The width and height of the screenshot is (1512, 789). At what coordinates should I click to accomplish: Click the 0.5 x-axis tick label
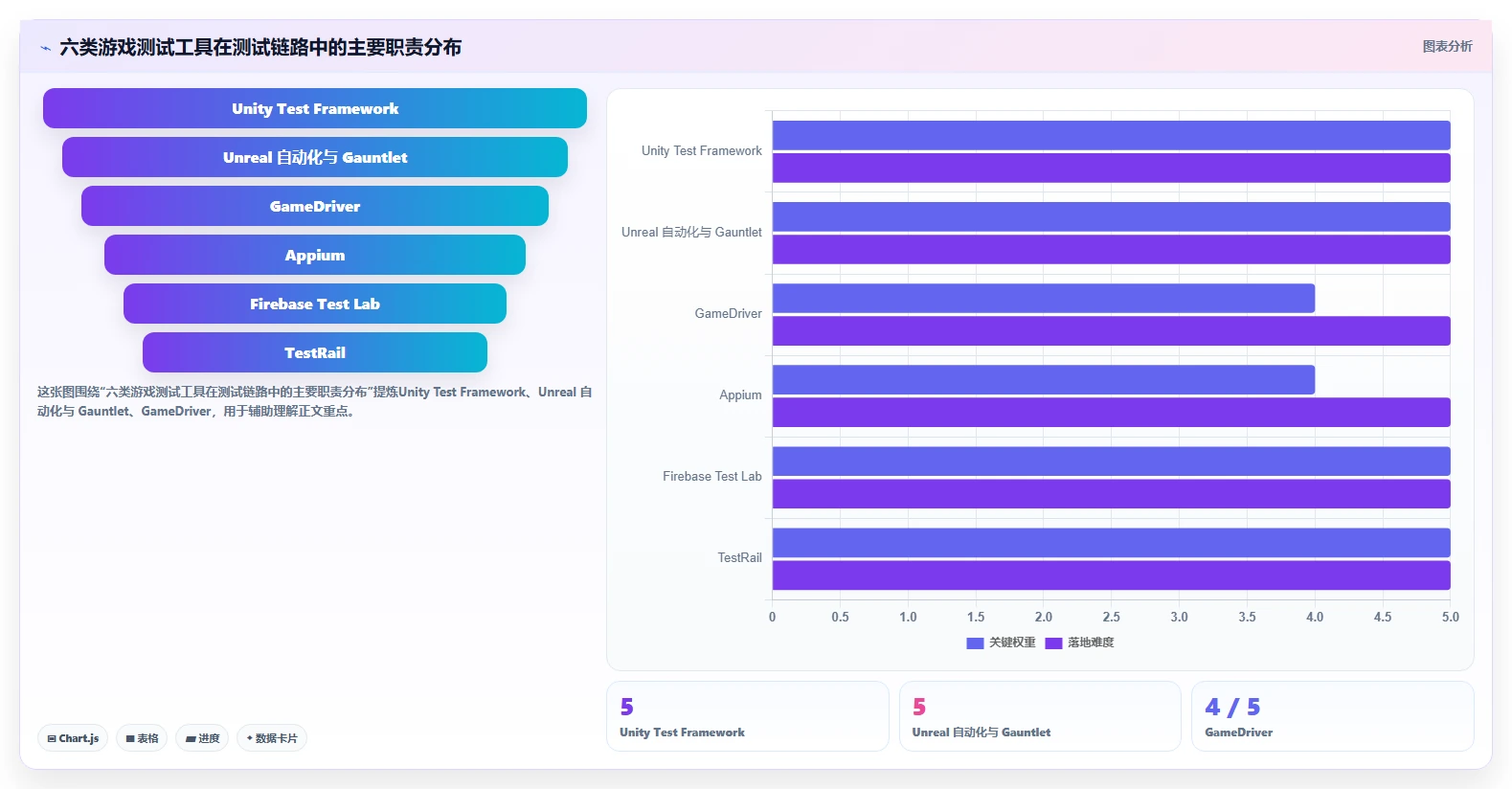click(840, 618)
